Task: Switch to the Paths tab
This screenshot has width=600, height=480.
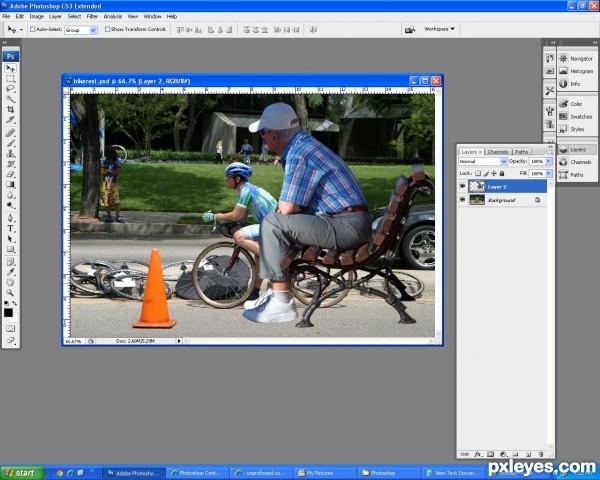Action: (x=521, y=152)
